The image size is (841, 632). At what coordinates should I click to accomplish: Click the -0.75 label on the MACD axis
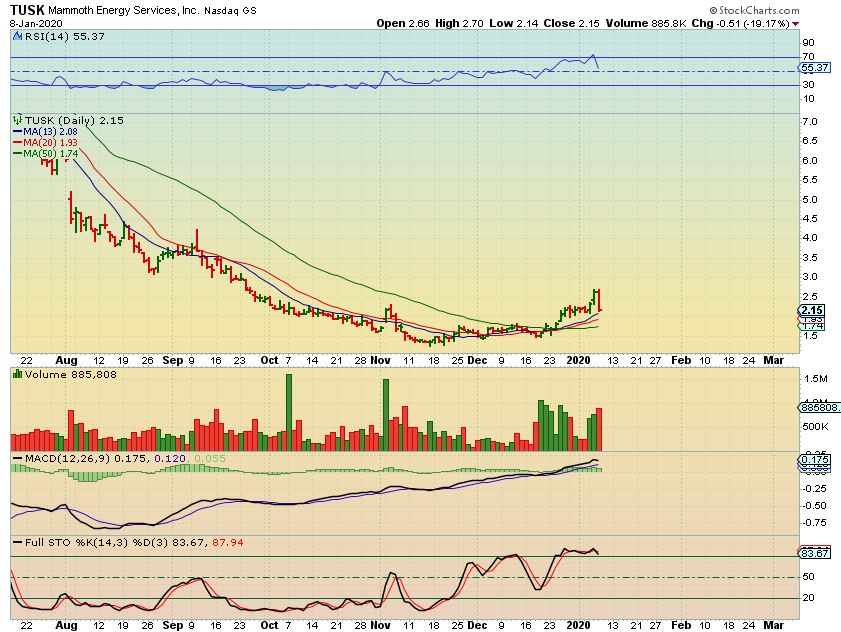814,523
